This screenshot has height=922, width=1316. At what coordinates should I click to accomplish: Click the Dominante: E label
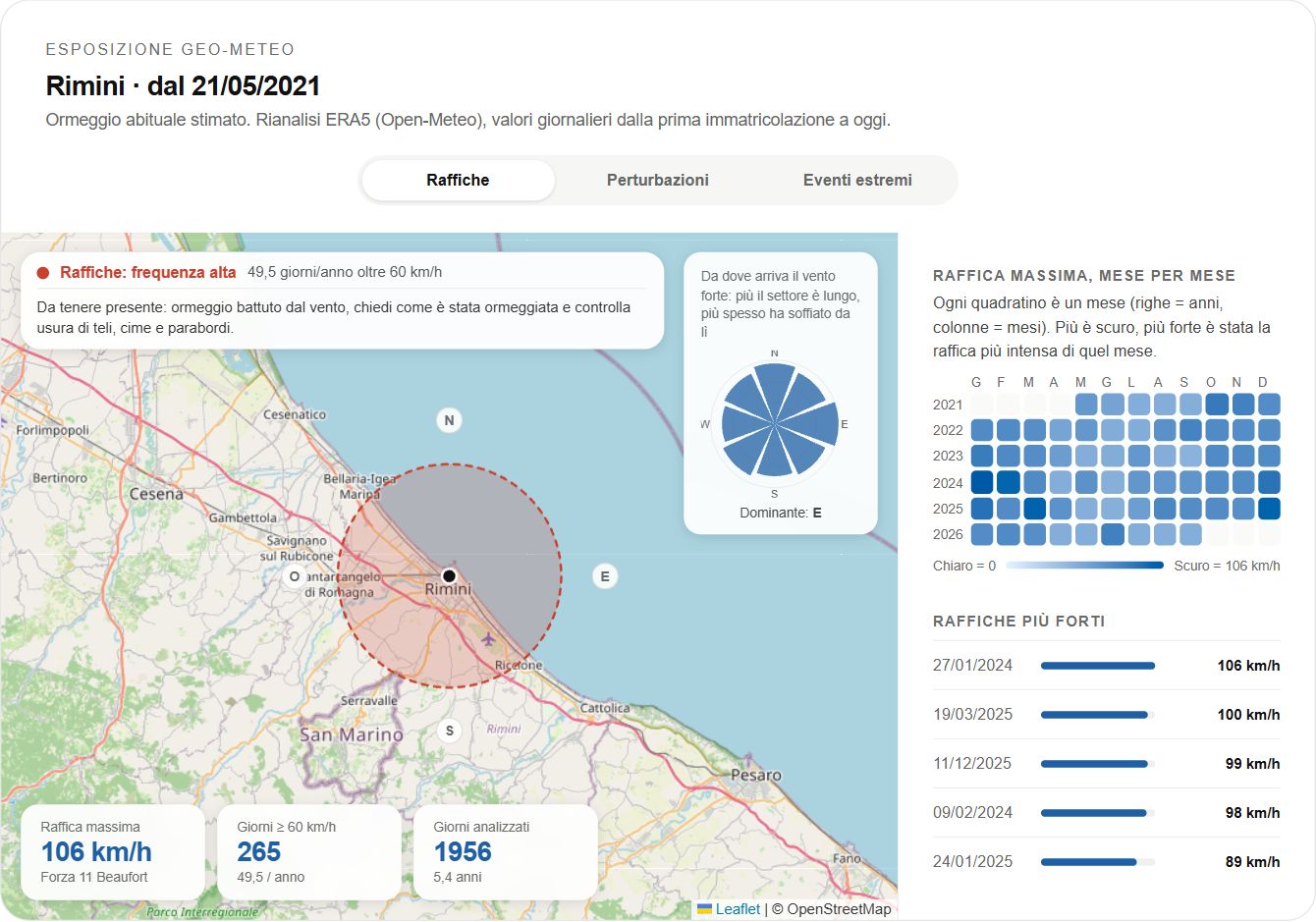point(781,513)
